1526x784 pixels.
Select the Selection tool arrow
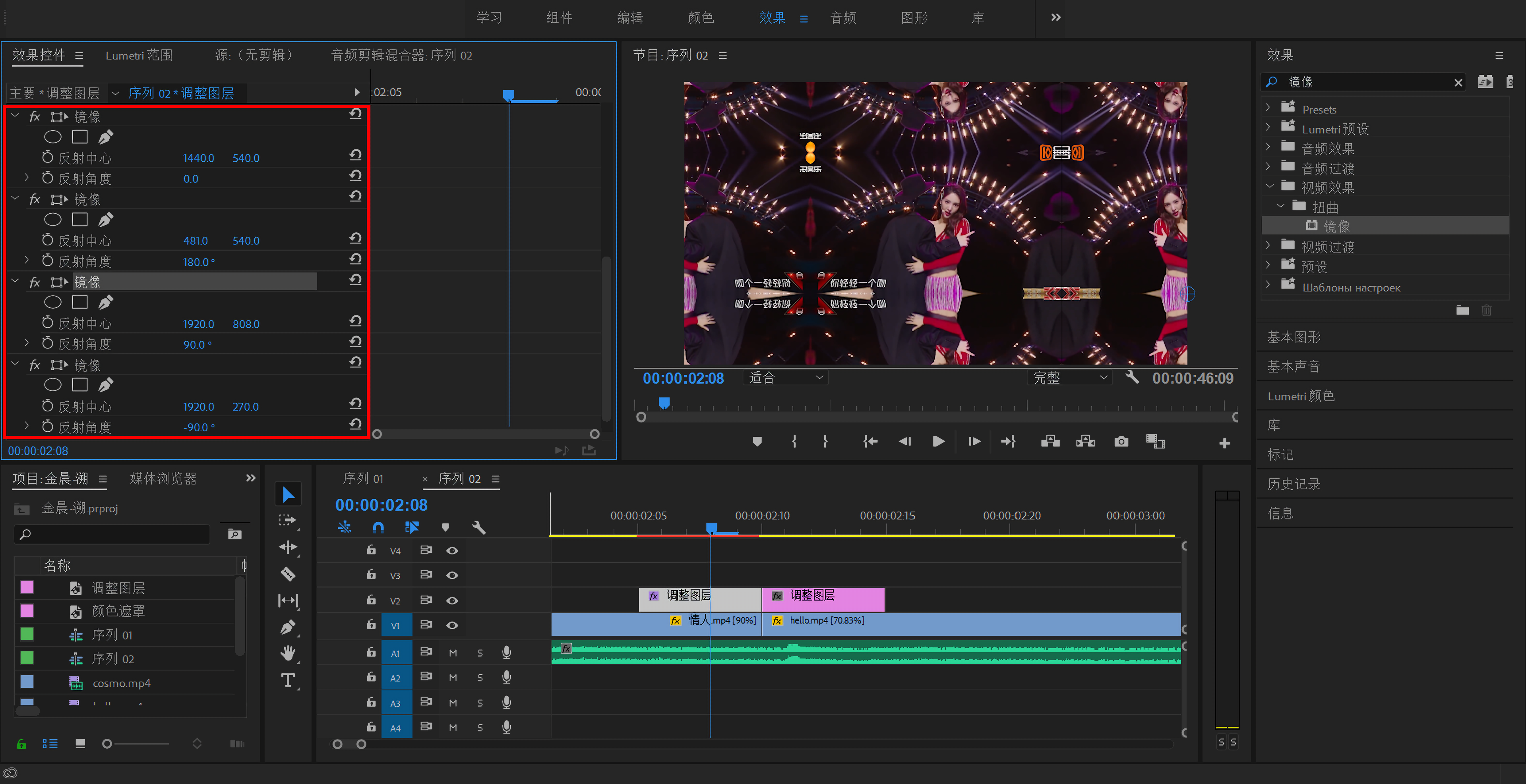[289, 494]
